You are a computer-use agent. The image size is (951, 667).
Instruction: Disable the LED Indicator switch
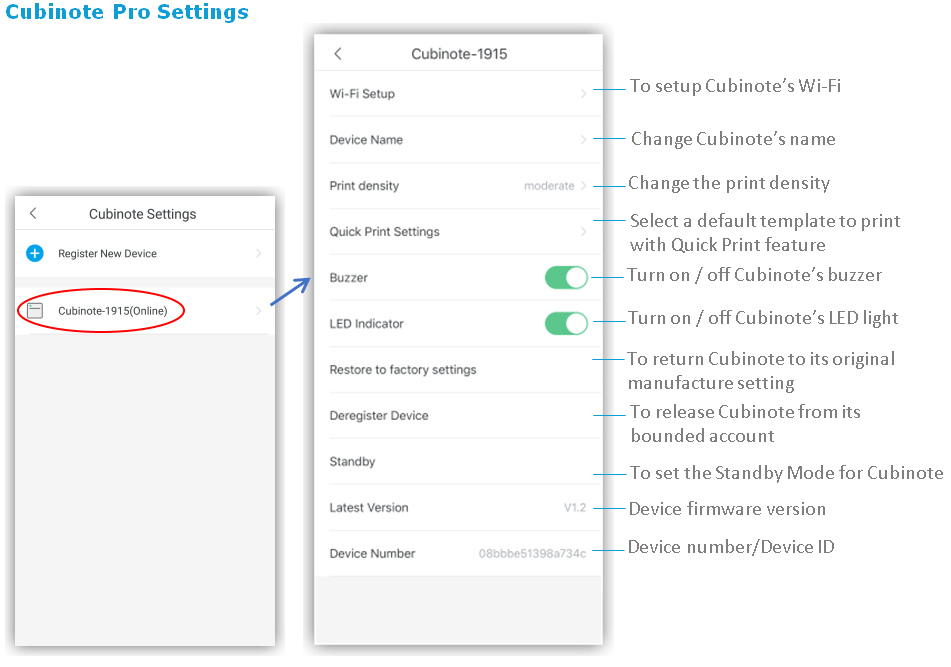click(x=566, y=324)
